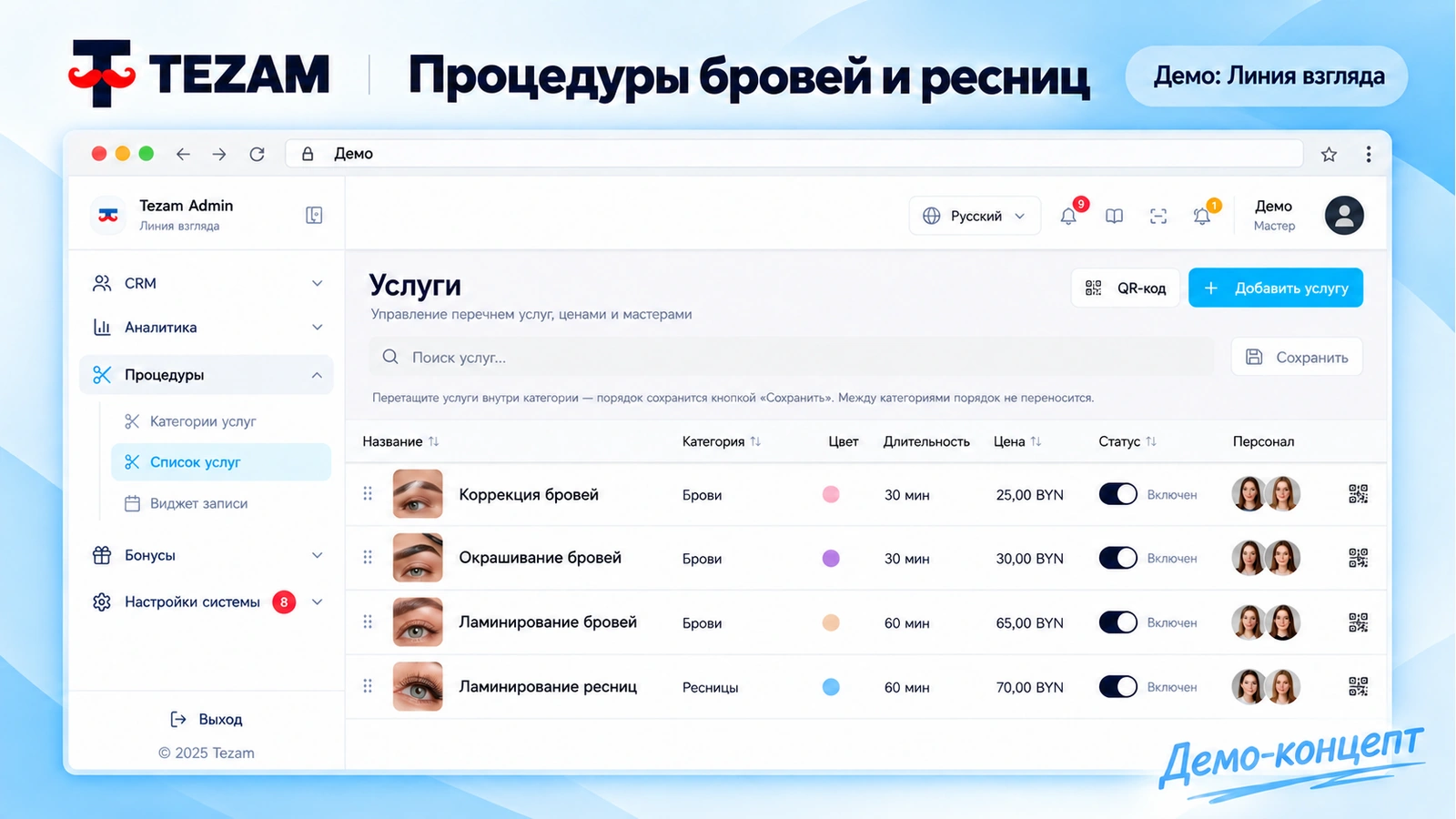Save order with the Сохранить button
Screen dimensions: 1456x819
coord(1297,357)
